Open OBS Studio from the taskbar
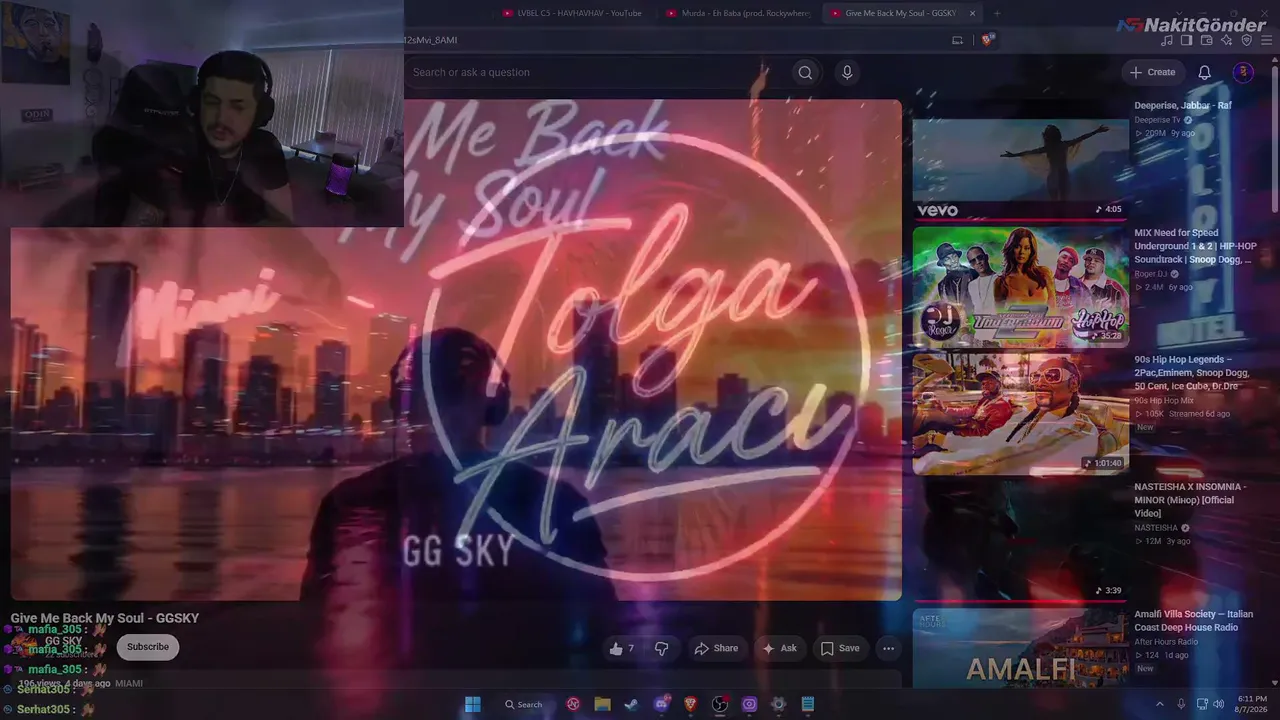Image resolution: width=1280 pixels, height=720 pixels. [x=720, y=704]
